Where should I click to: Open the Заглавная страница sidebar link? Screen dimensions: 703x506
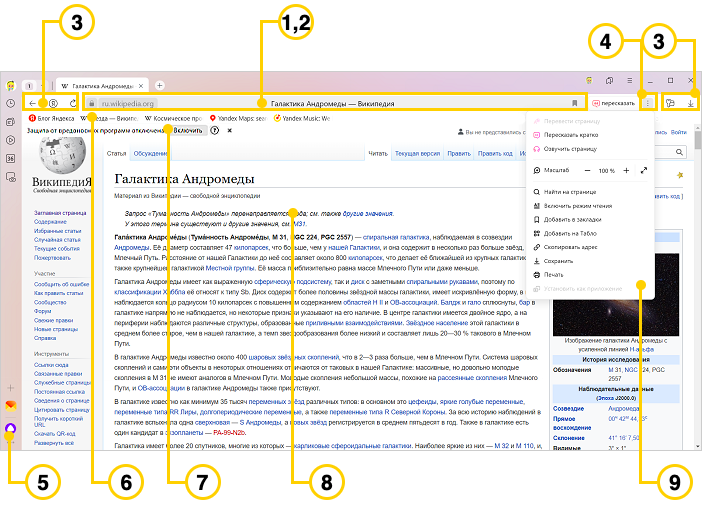click(x=60, y=213)
